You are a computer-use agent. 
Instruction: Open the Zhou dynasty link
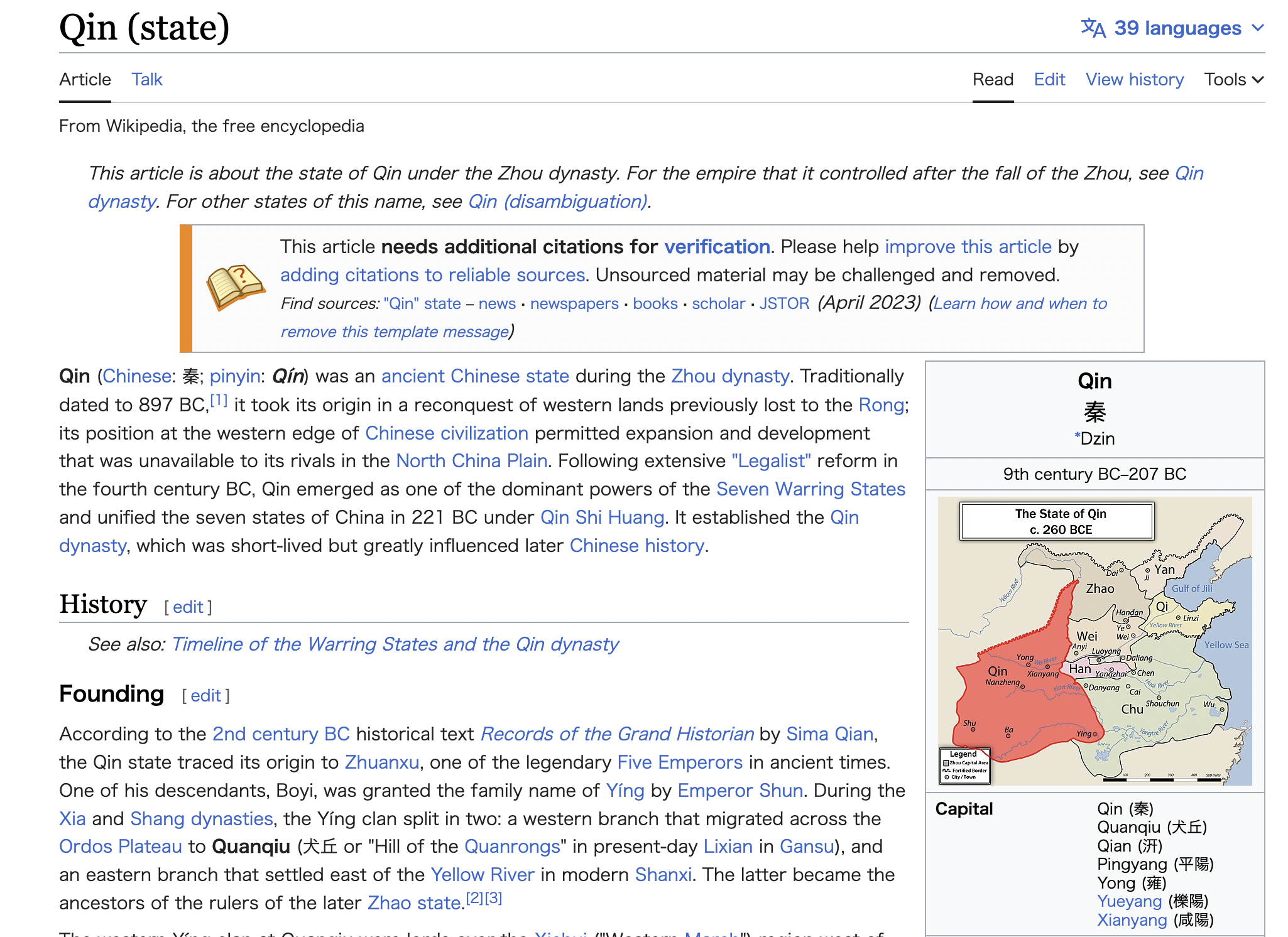point(730,376)
